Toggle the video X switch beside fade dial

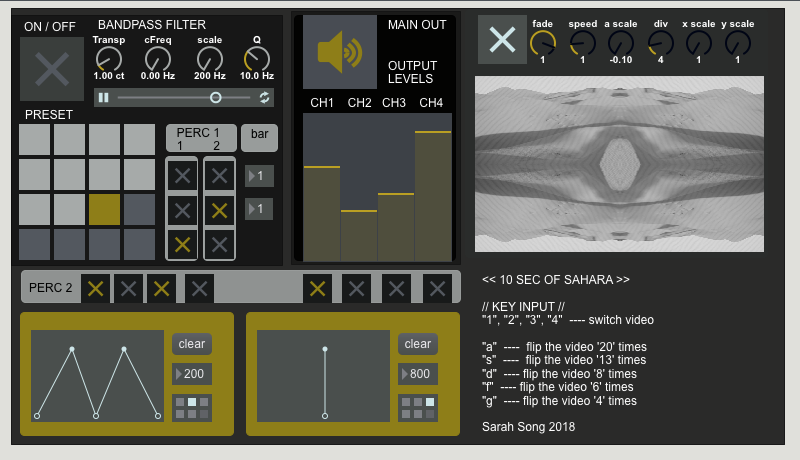coord(502,40)
